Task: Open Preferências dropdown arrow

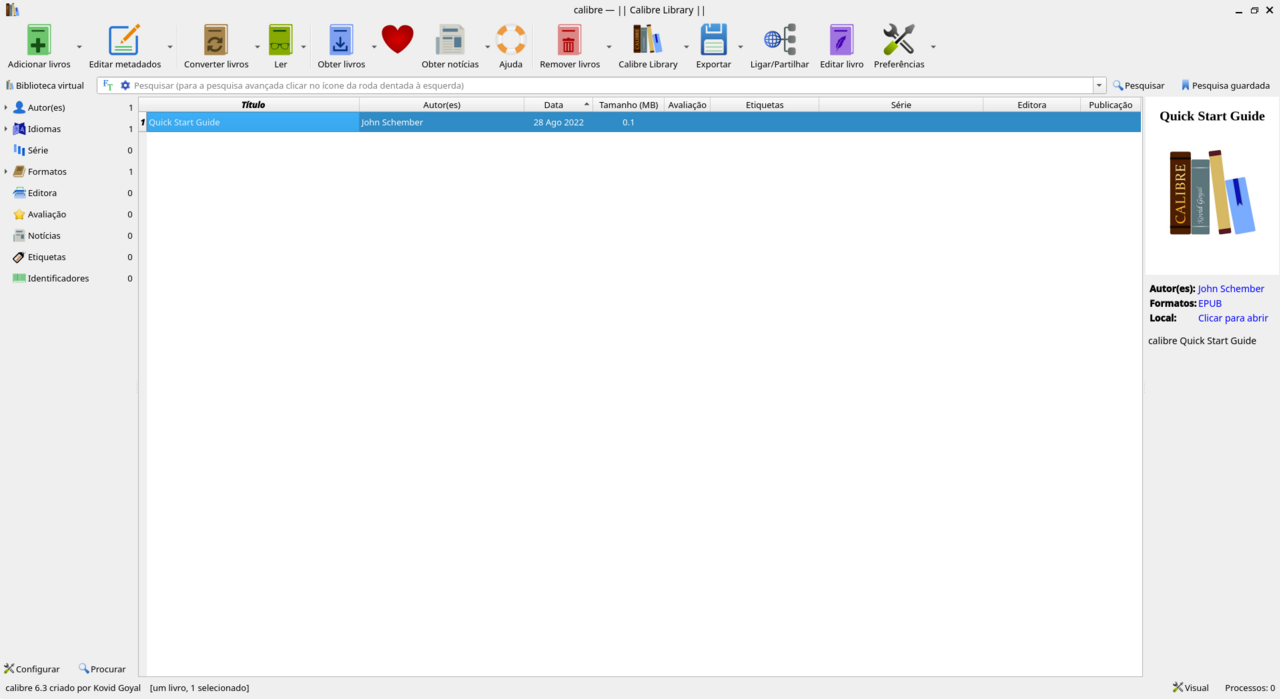Action: pos(933,47)
